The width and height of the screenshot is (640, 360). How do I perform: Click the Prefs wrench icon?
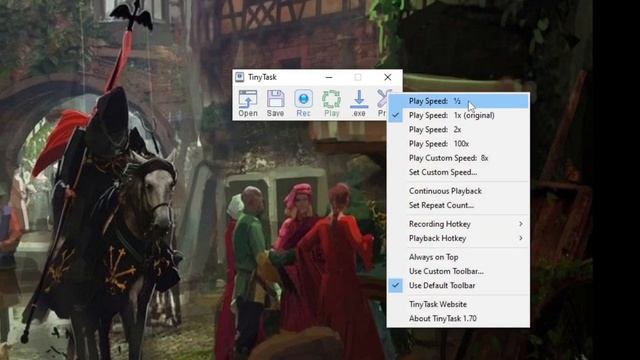pos(381,103)
